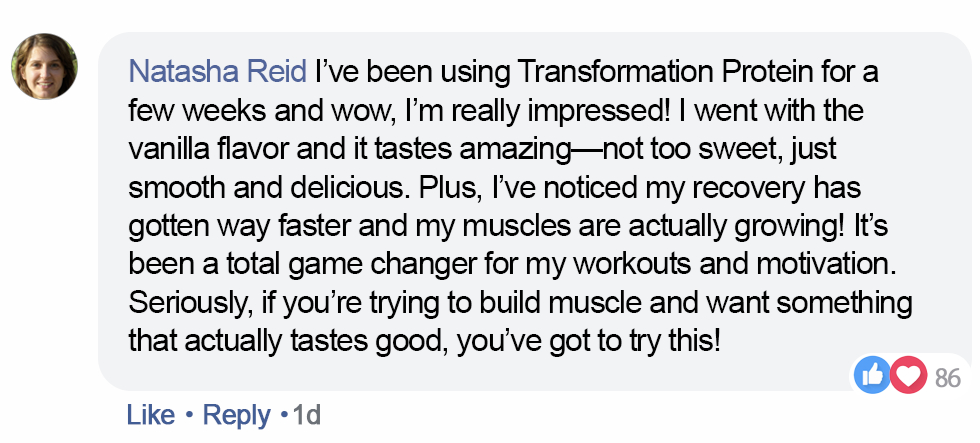Reply to Natasha Reid's comment
The image size is (980, 443).
238,414
